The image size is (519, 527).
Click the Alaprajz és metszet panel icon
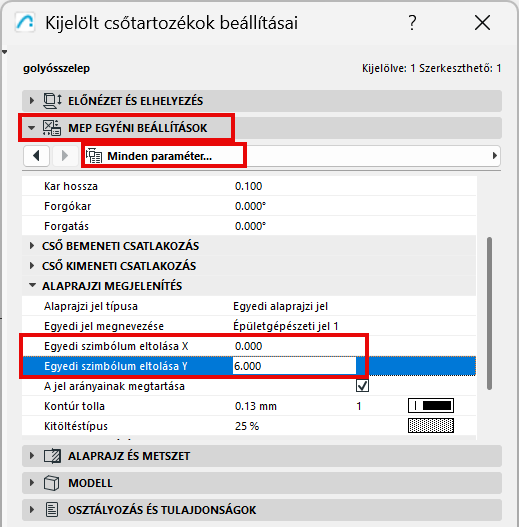[52, 456]
